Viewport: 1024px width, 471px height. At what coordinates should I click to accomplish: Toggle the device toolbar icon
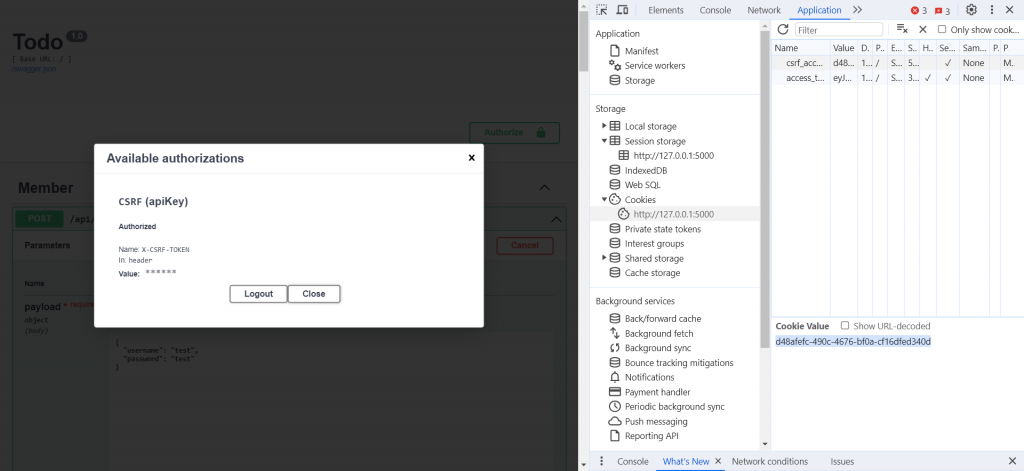click(622, 10)
